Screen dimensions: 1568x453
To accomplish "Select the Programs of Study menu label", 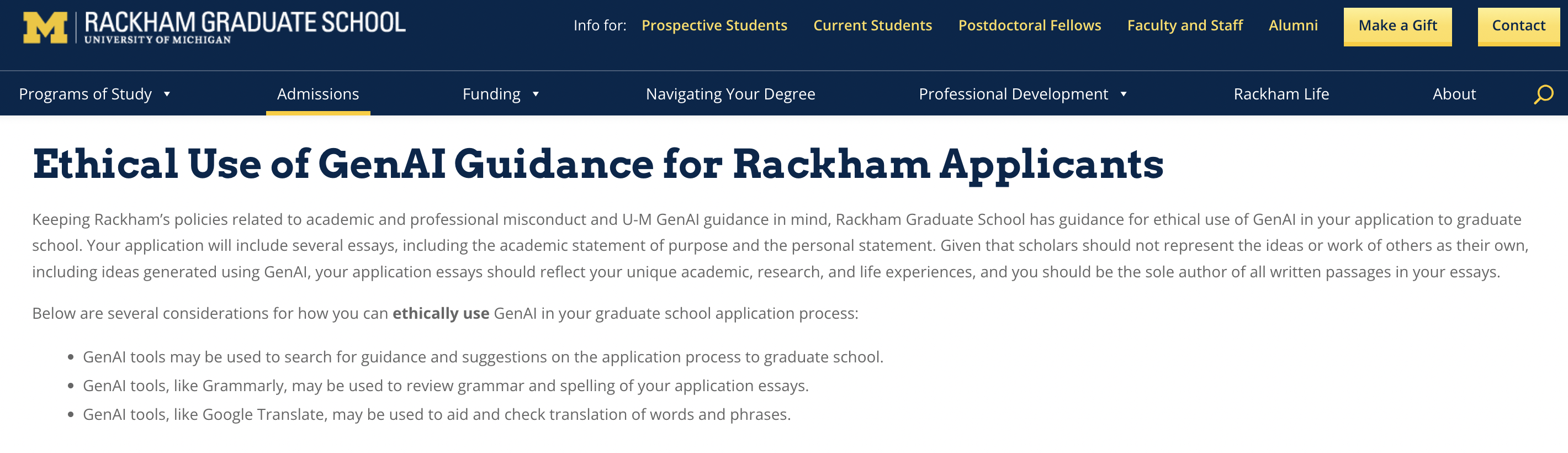I will tap(85, 94).
